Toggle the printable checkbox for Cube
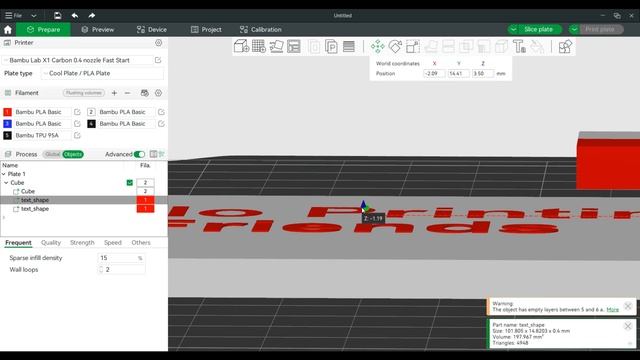Viewport: 640px width, 360px height. click(130, 182)
